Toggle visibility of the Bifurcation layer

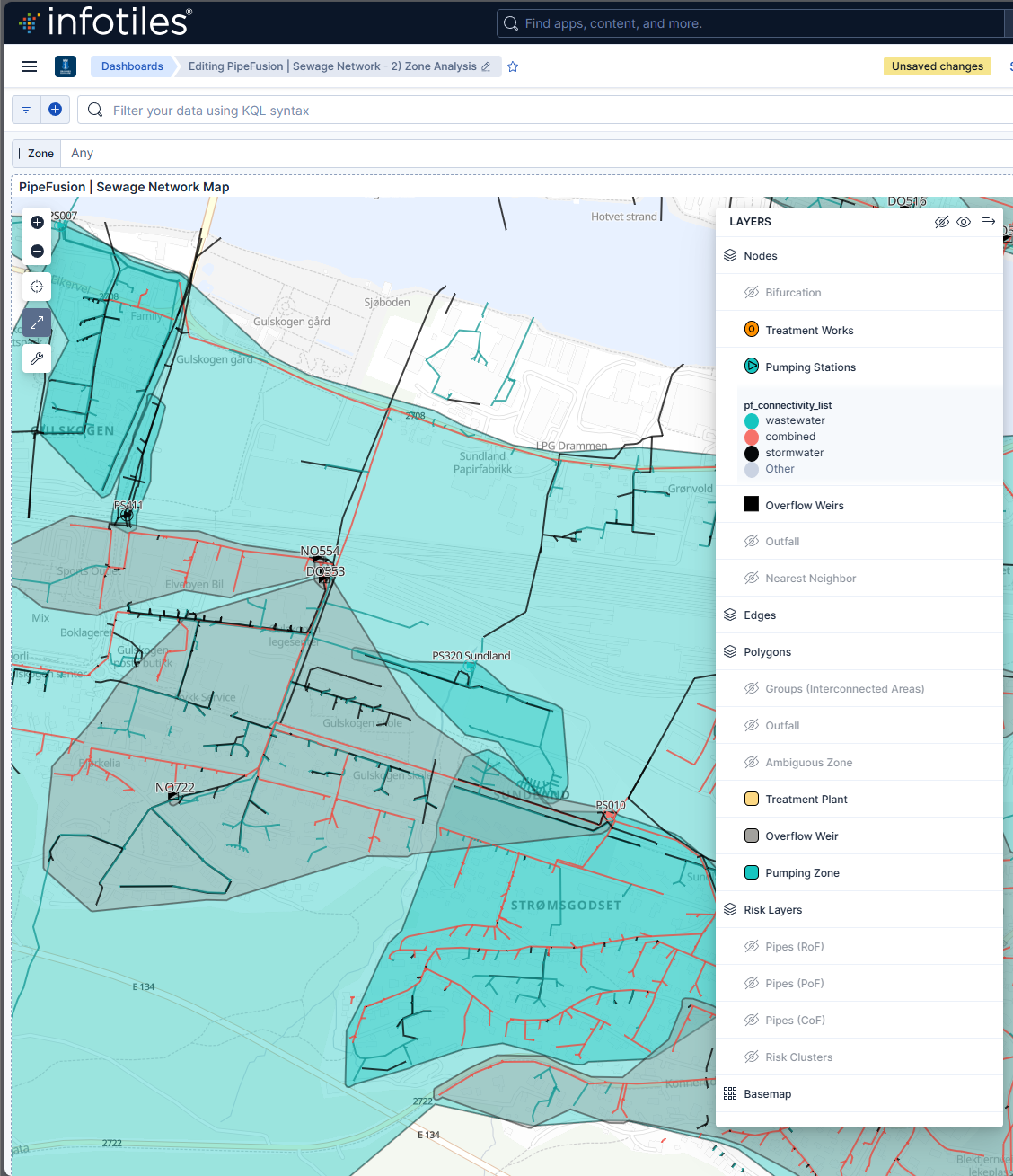(x=752, y=292)
